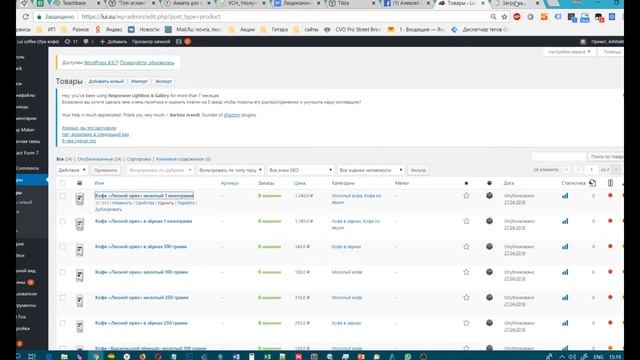Open the Действия bulk actions dropdown
Screen dimensions: 640x360
[72, 170]
